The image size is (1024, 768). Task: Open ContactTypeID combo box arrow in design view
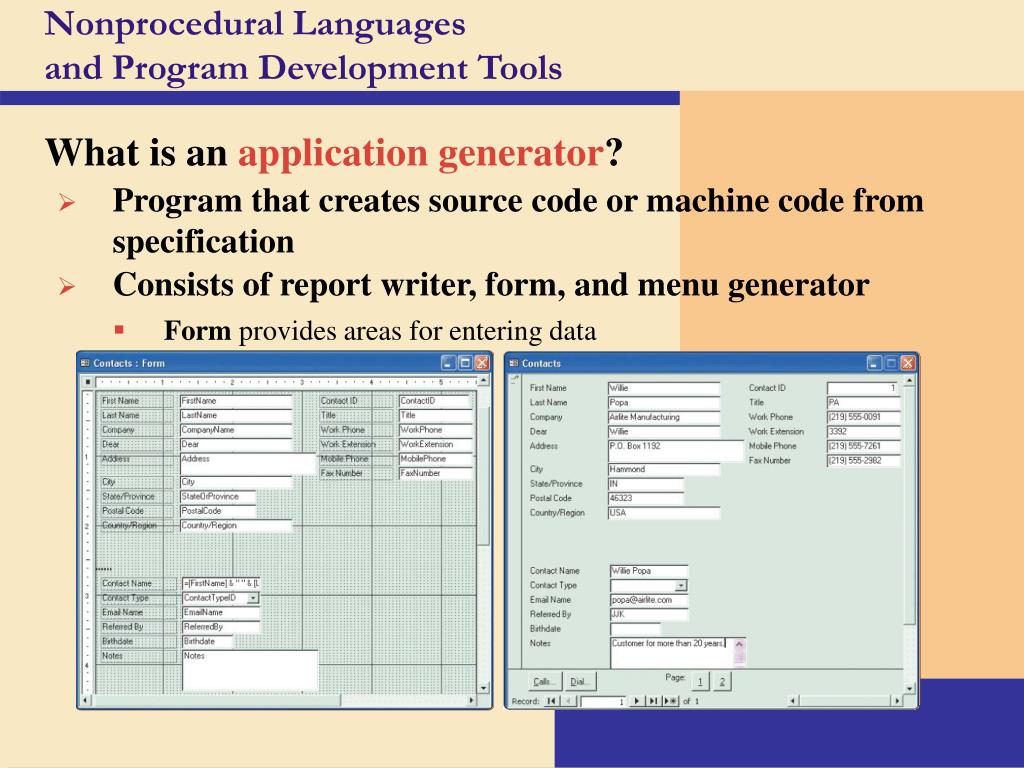(253, 598)
